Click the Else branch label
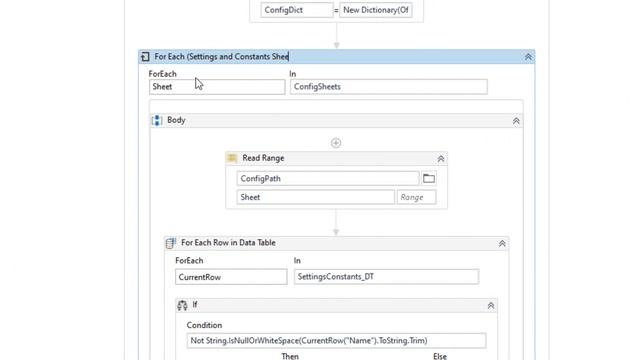Viewport: 640px width, 360px height. point(440,356)
